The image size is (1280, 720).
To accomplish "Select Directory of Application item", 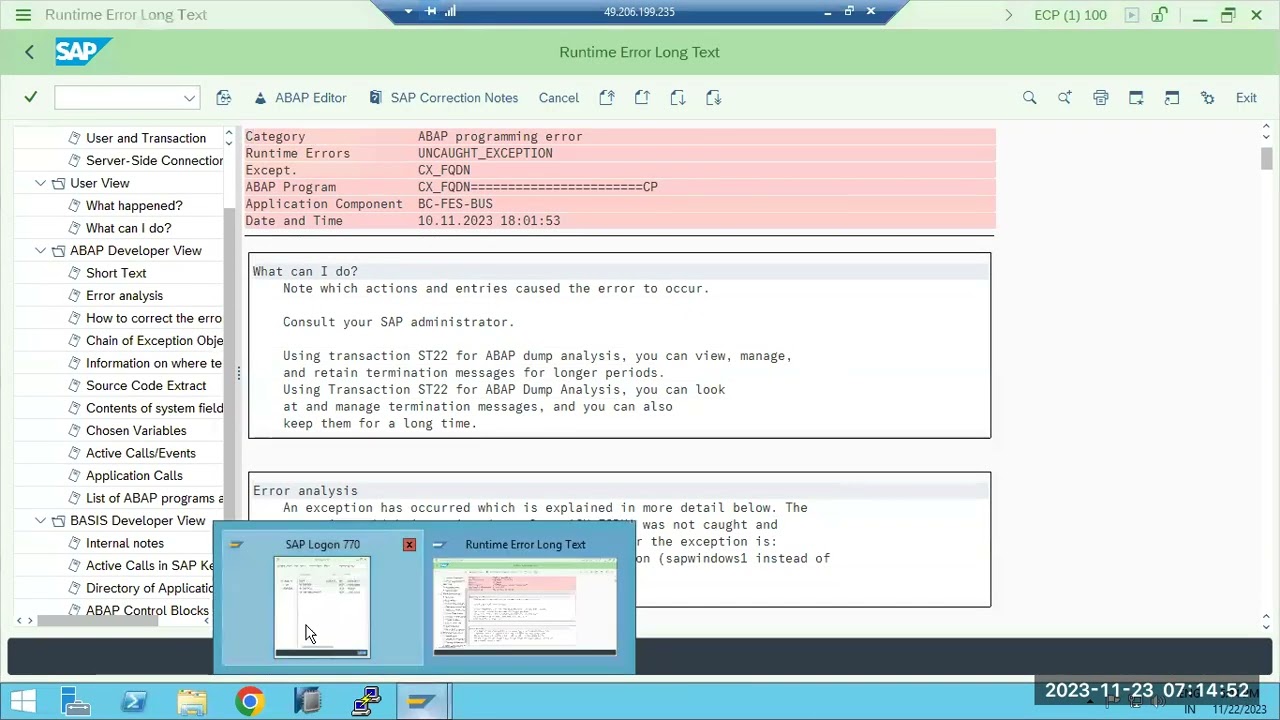I will pos(150,588).
